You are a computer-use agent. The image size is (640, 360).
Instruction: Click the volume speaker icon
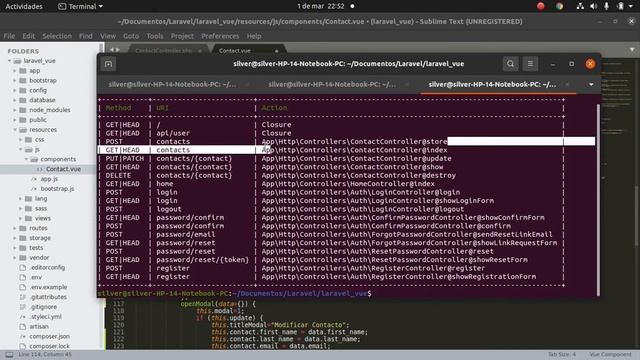(593, 6)
